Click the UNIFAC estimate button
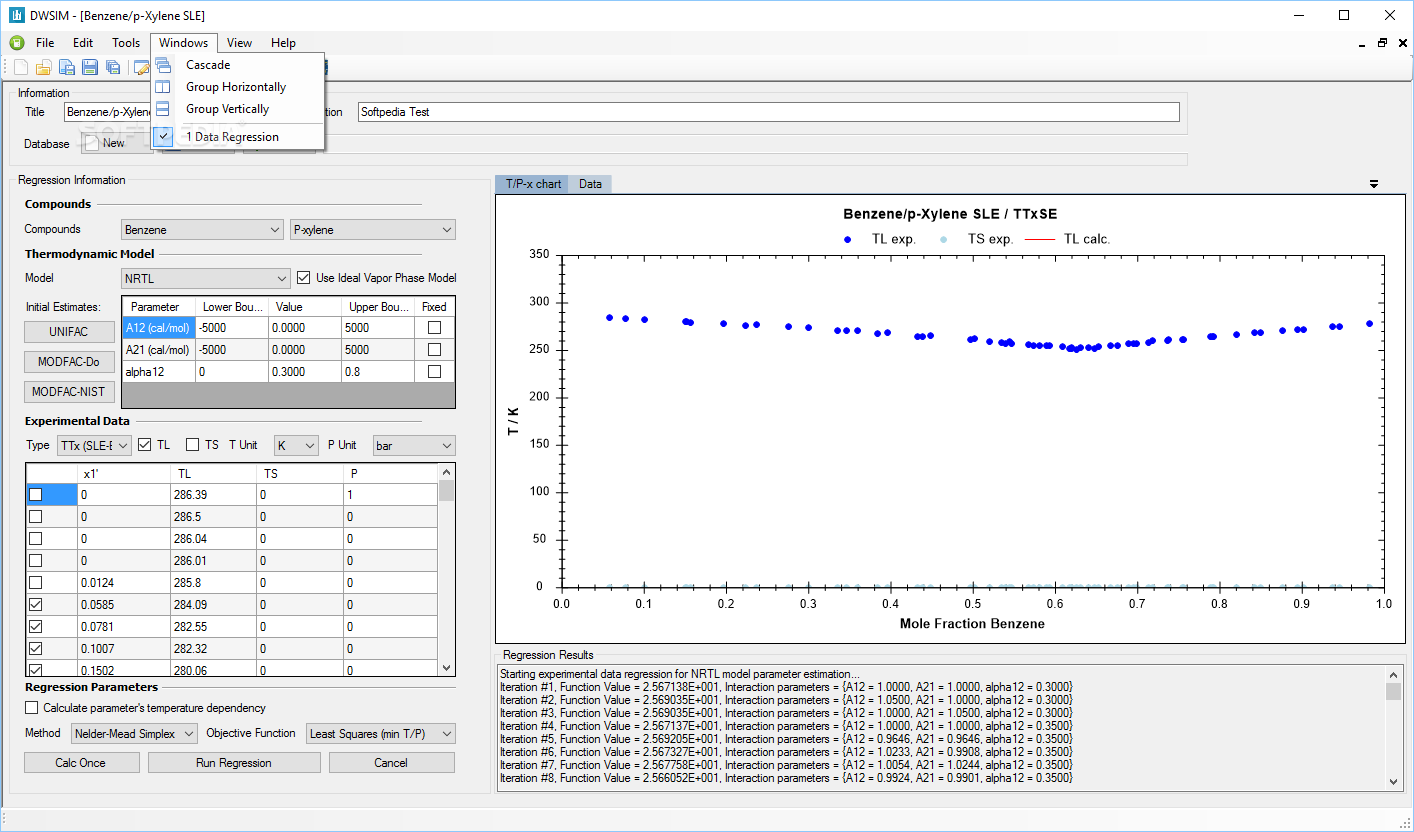Image resolution: width=1414 pixels, height=832 pixels. 69,332
